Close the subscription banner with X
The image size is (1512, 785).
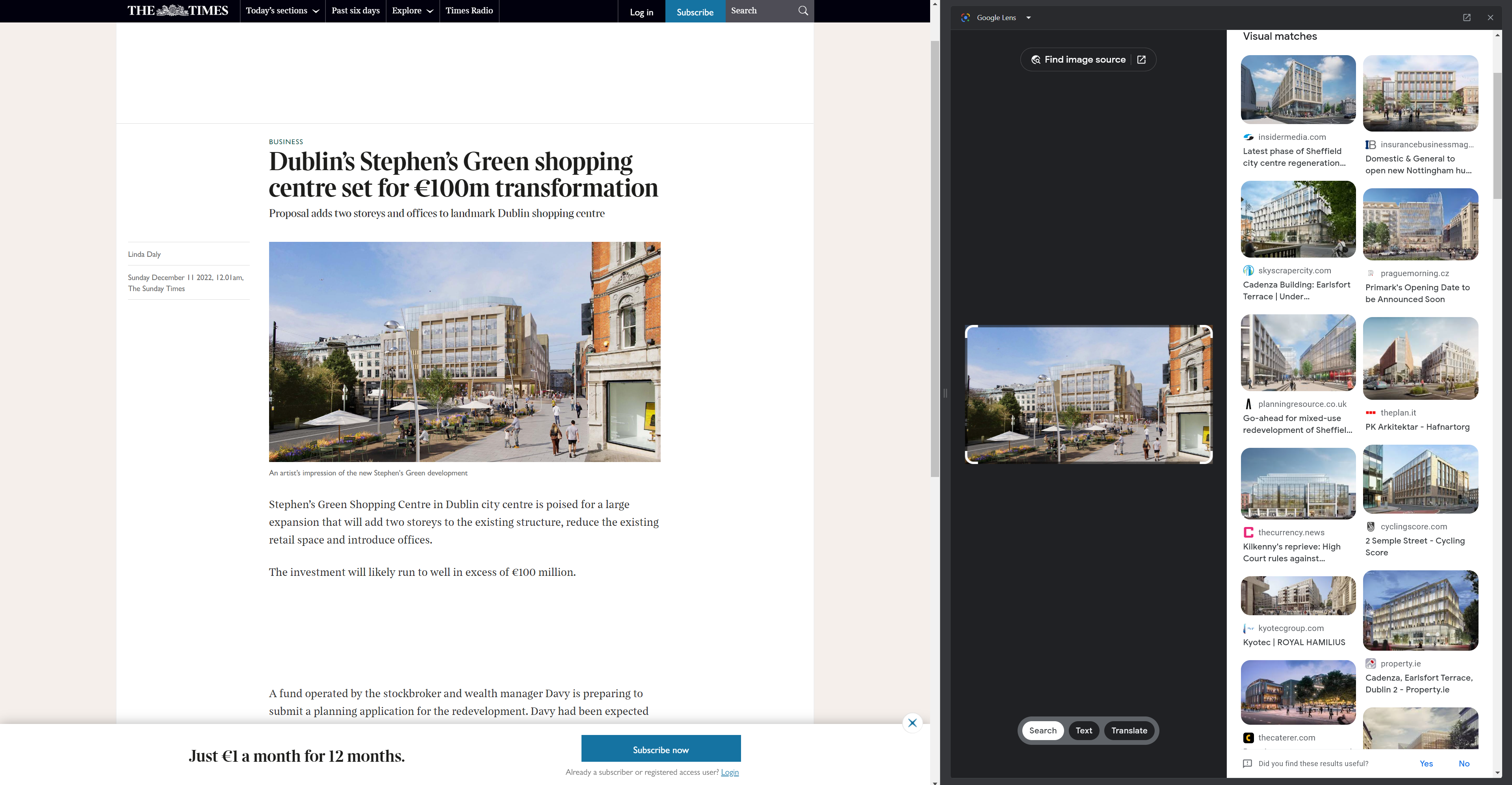[912, 723]
